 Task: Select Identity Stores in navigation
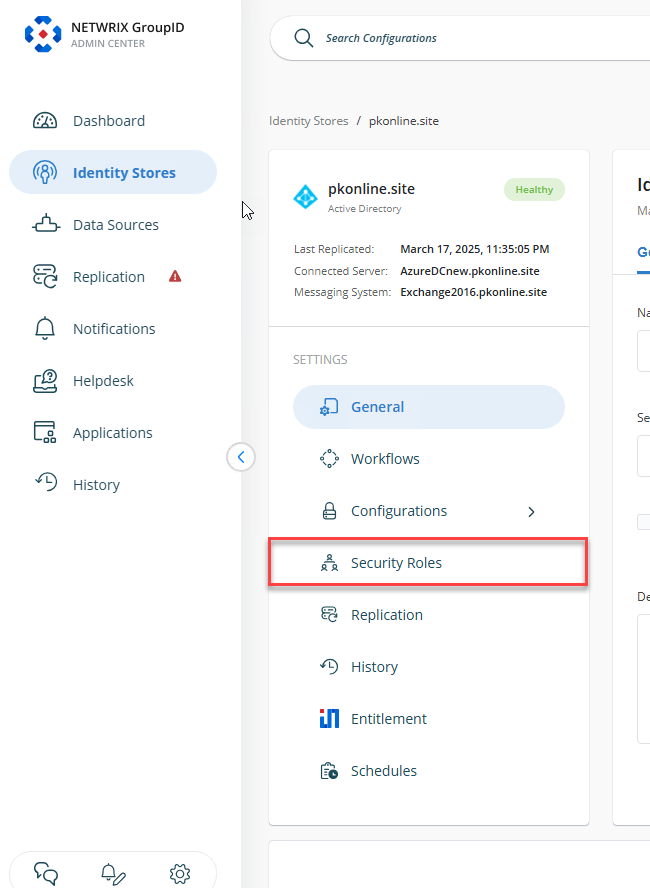tap(113, 172)
